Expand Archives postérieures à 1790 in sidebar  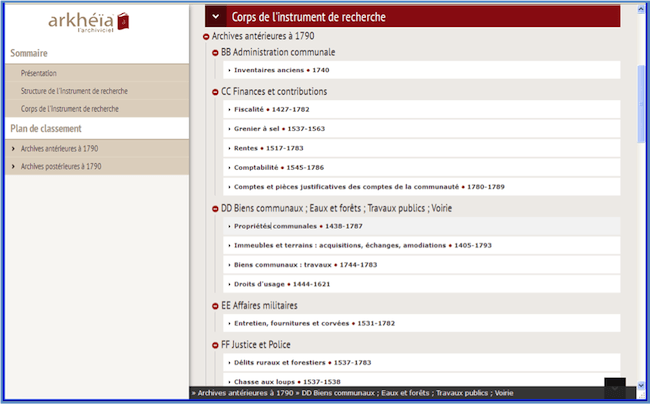point(60,166)
